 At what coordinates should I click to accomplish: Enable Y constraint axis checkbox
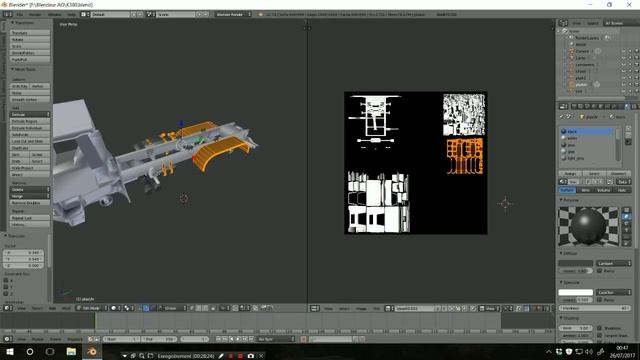[x=6, y=287]
